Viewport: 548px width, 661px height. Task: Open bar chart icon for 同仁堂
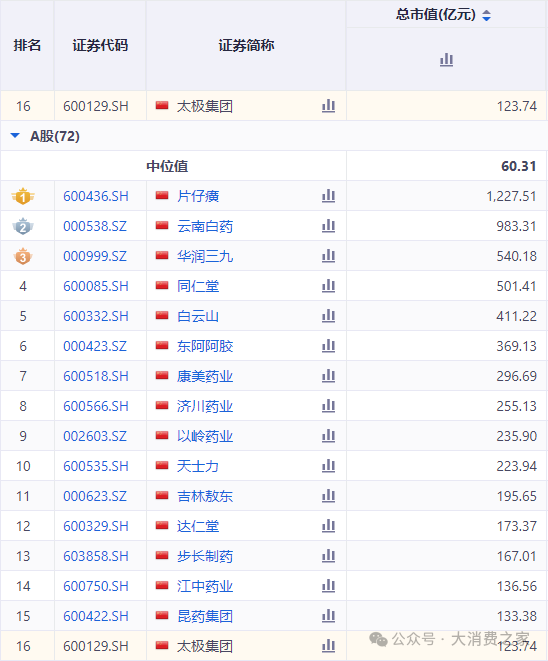[x=328, y=286]
